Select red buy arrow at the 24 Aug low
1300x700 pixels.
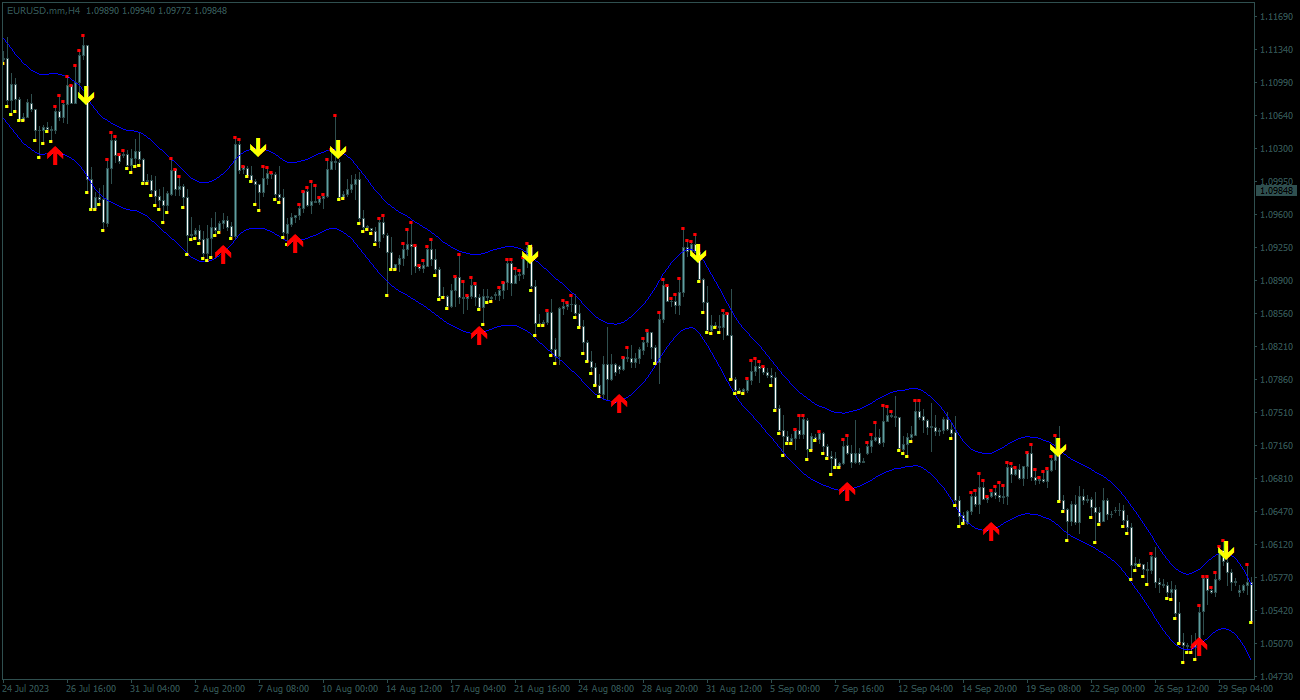(x=619, y=403)
